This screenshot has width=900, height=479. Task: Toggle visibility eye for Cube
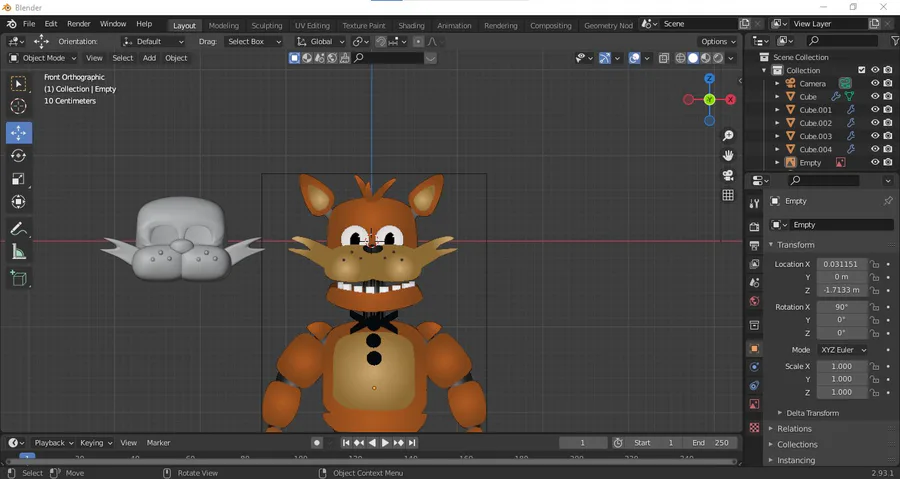pos(875,96)
